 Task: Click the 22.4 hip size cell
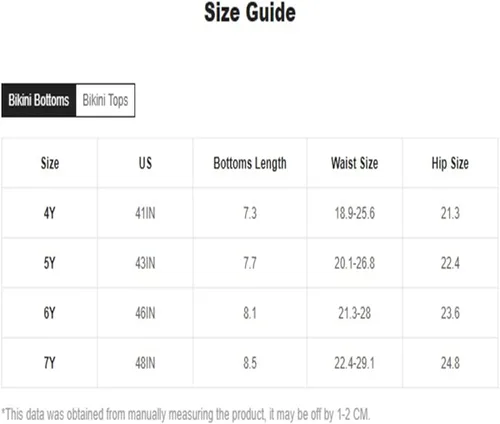click(x=450, y=263)
